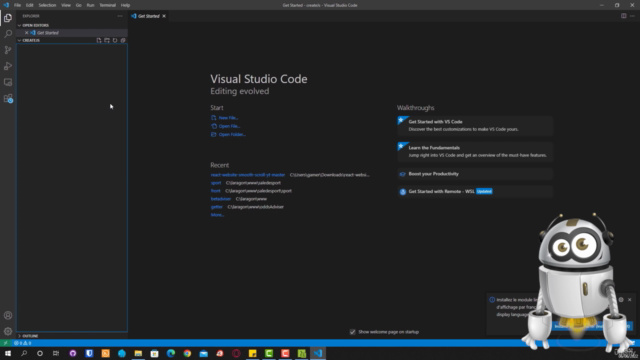
Task: Open Get Started with VS Code walkthrough
Action: [x=475, y=125]
